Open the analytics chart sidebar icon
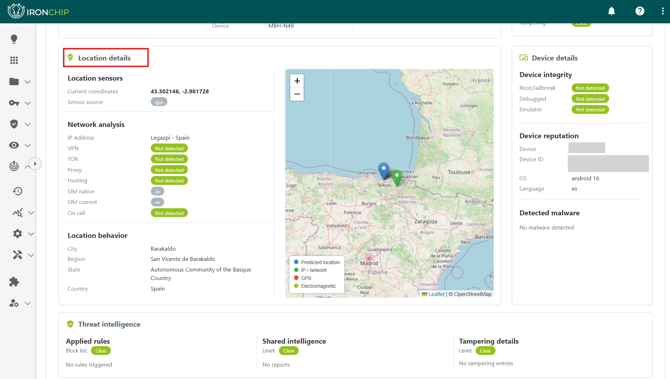Viewport: 670px width, 379px height. [x=18, y=212]
